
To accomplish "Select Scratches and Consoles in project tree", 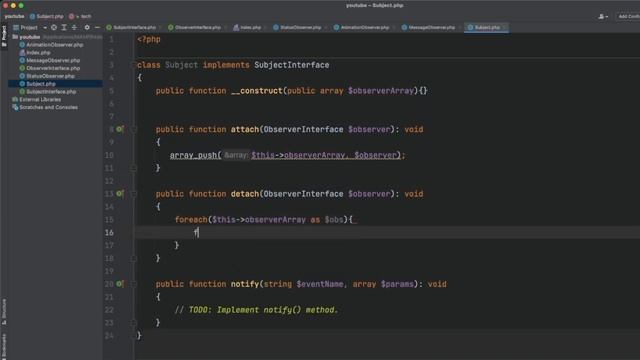I will pos(48,107).
